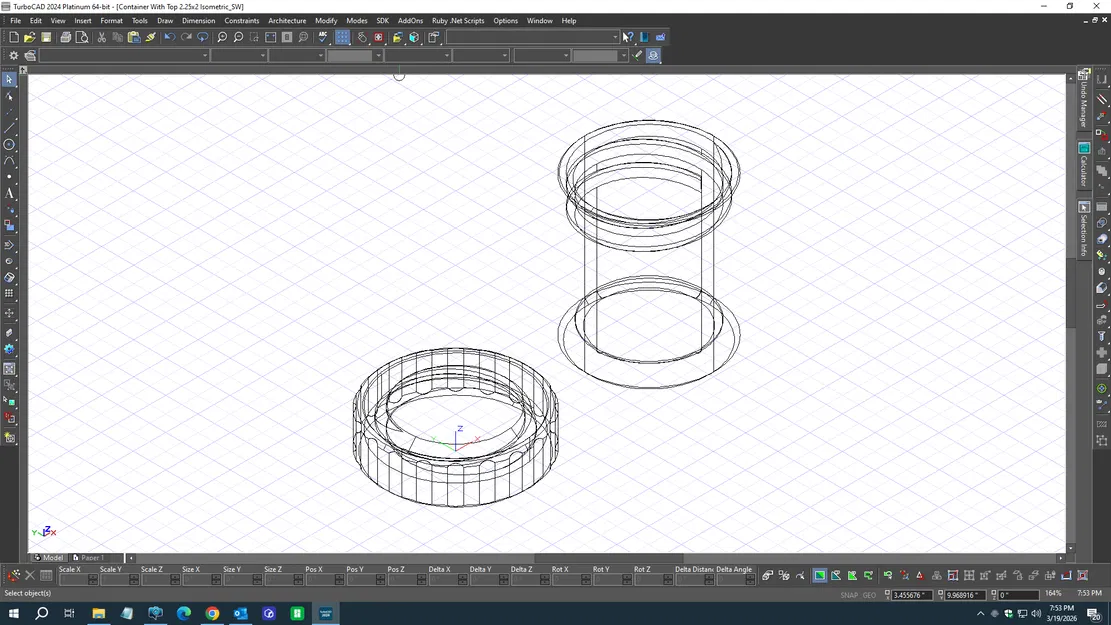Toggle GEO mode in the status bar

(869, 595)
